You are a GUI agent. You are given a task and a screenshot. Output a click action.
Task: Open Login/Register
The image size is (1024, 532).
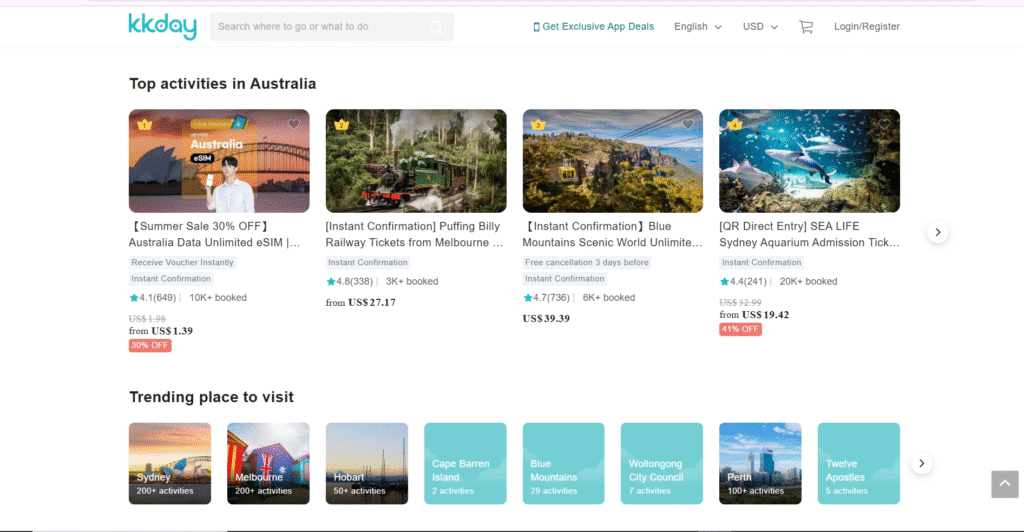coord(866,27)
